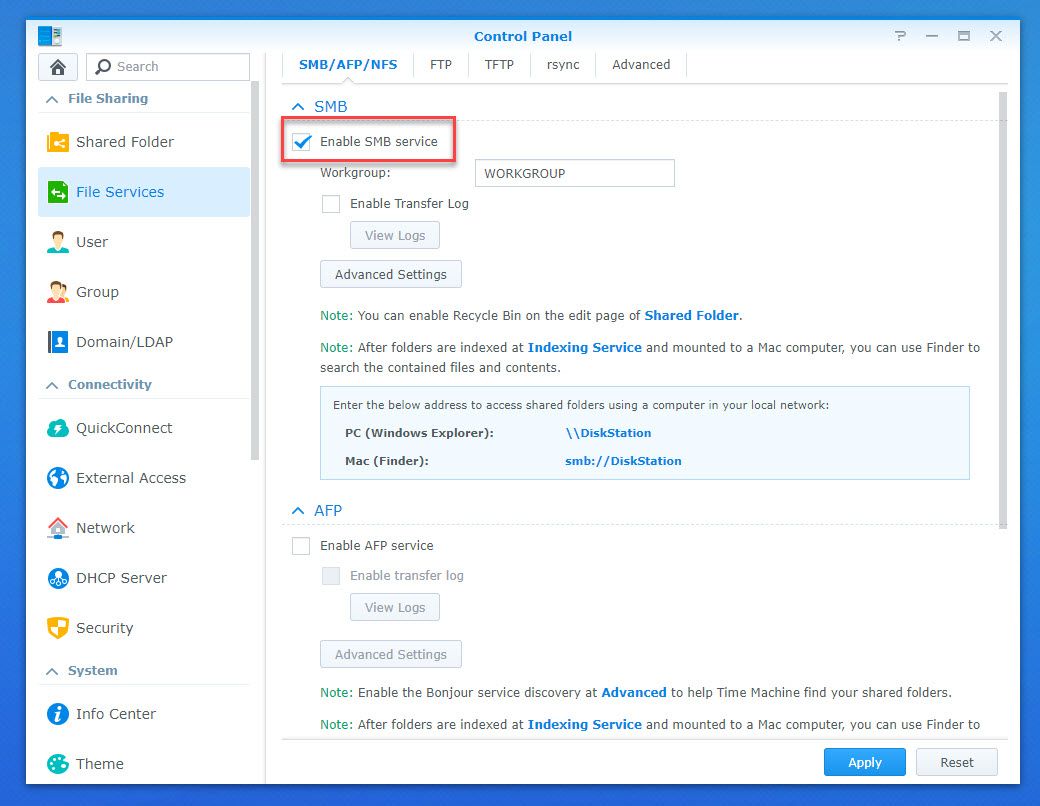Open the Network sidebar entry
This screenshot has width=1040, height=806.
coord(144,528)
